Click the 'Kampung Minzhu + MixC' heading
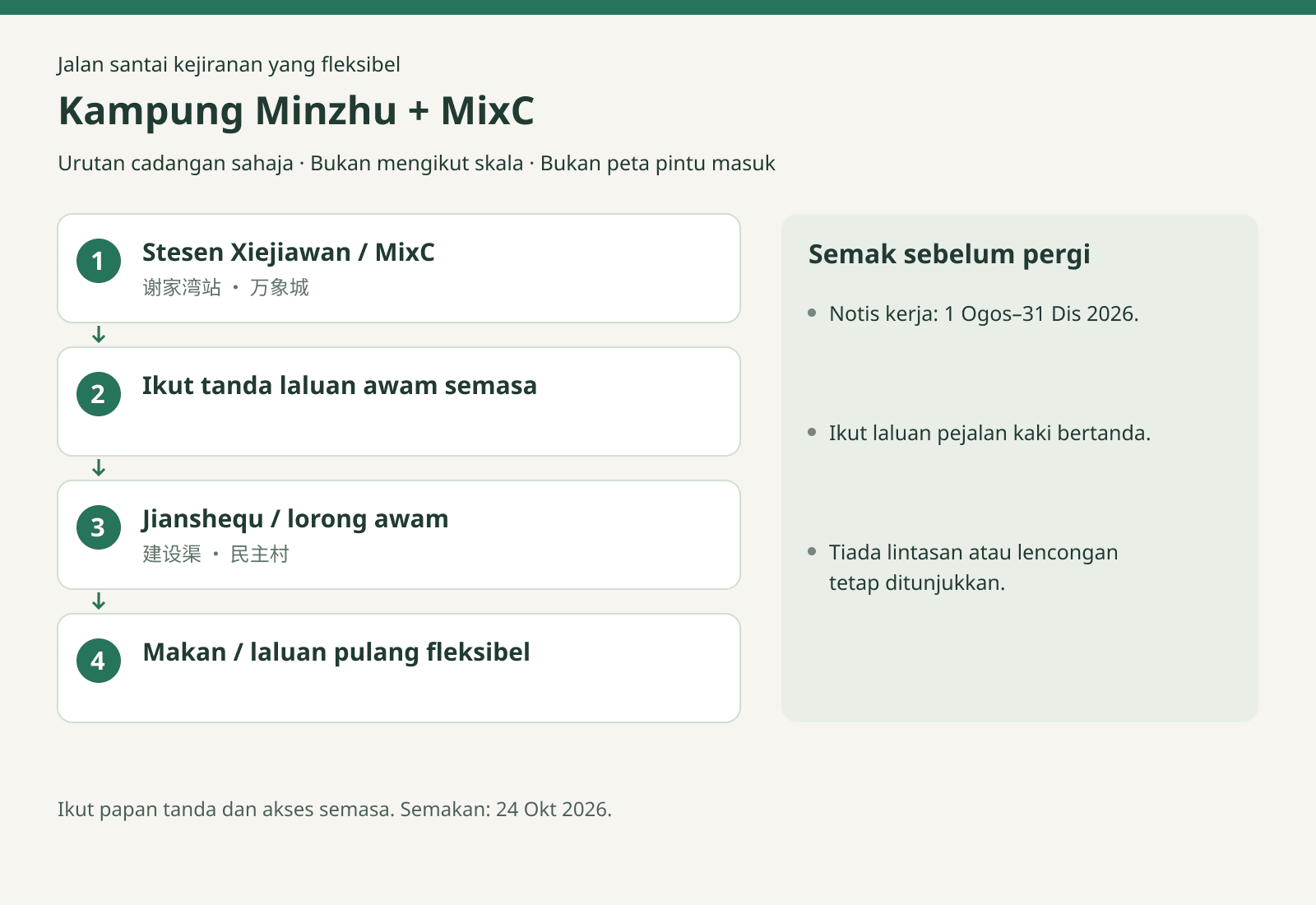The width and height of the screenshot is (1316, 905). tap(296, 111)
